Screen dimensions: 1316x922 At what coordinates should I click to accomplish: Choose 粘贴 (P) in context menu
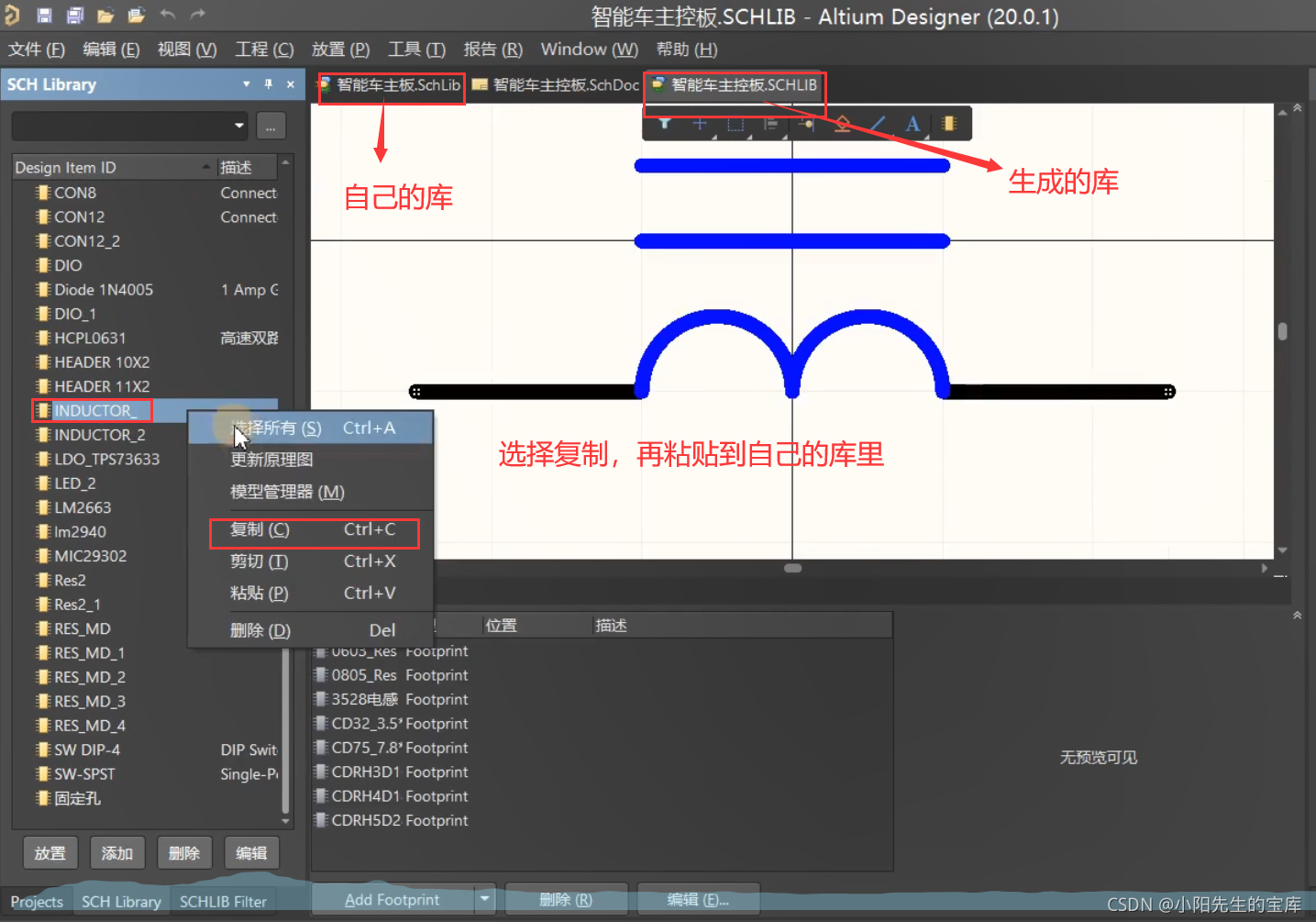pos(313,594)
